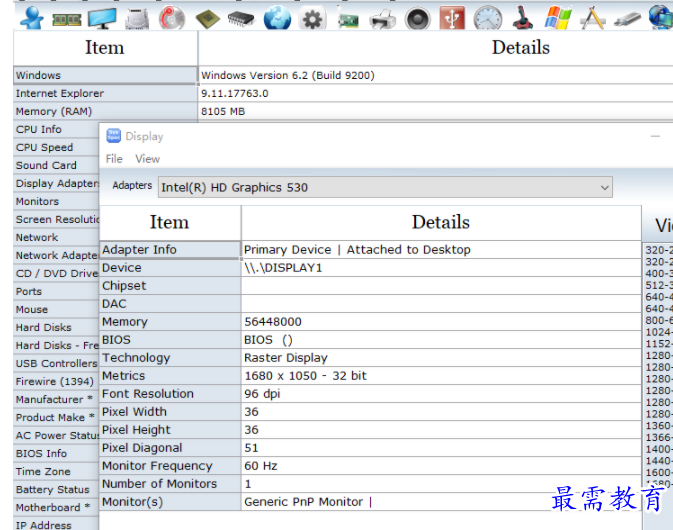Open the user account icon in the toolbar
The image size is (673, 530).
[32, 18]
